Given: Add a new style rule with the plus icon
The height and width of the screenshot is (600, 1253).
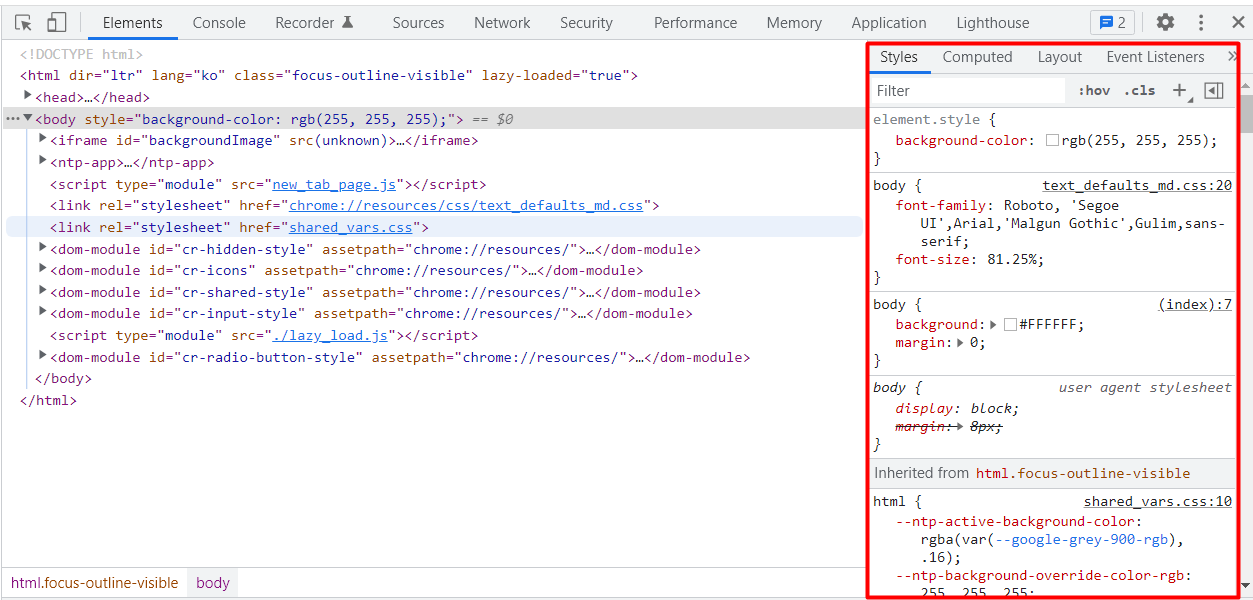Looking at the screenshot, I should click(x=1180, y=91).
